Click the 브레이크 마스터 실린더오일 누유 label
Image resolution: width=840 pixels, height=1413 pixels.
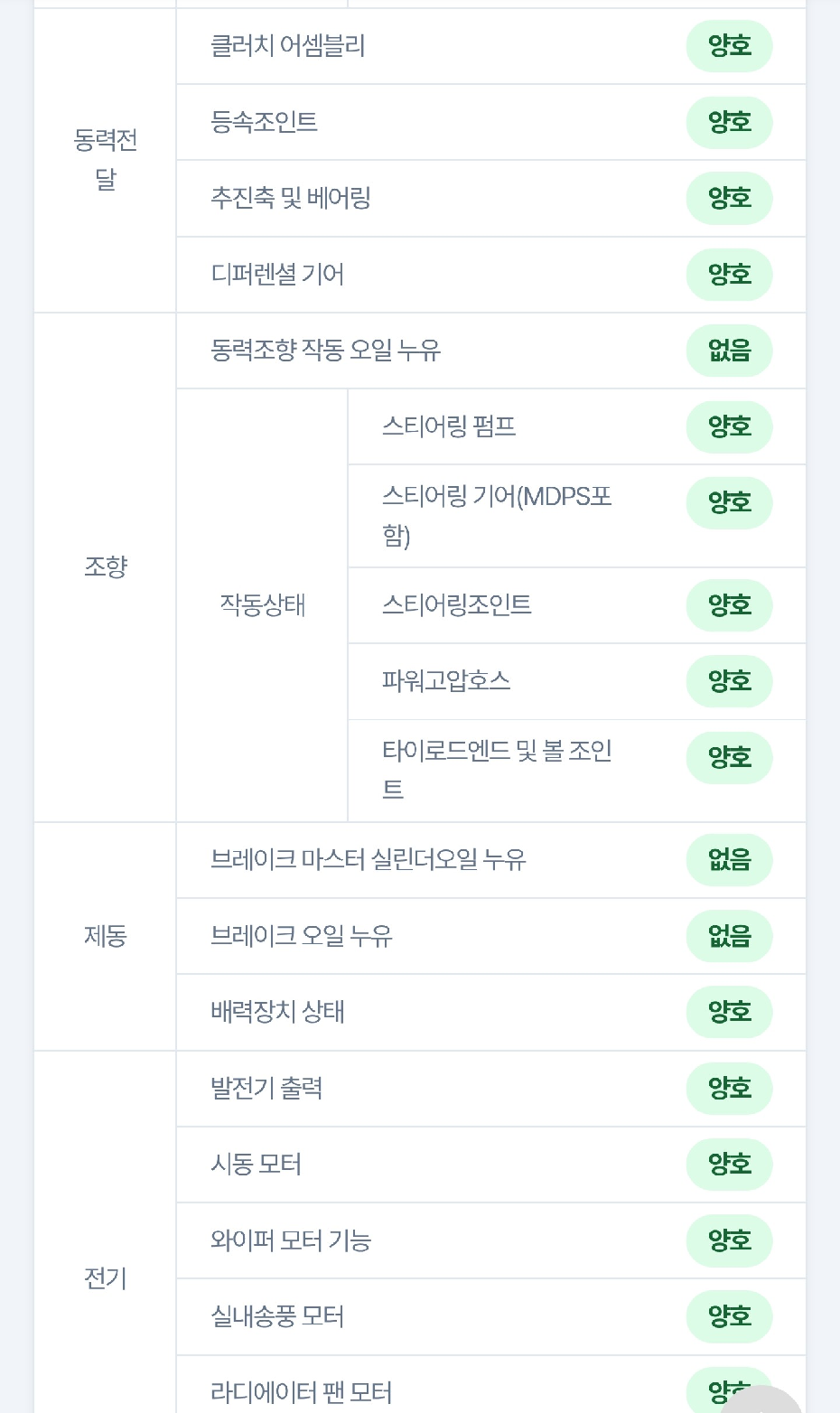(x=369, y=859)
